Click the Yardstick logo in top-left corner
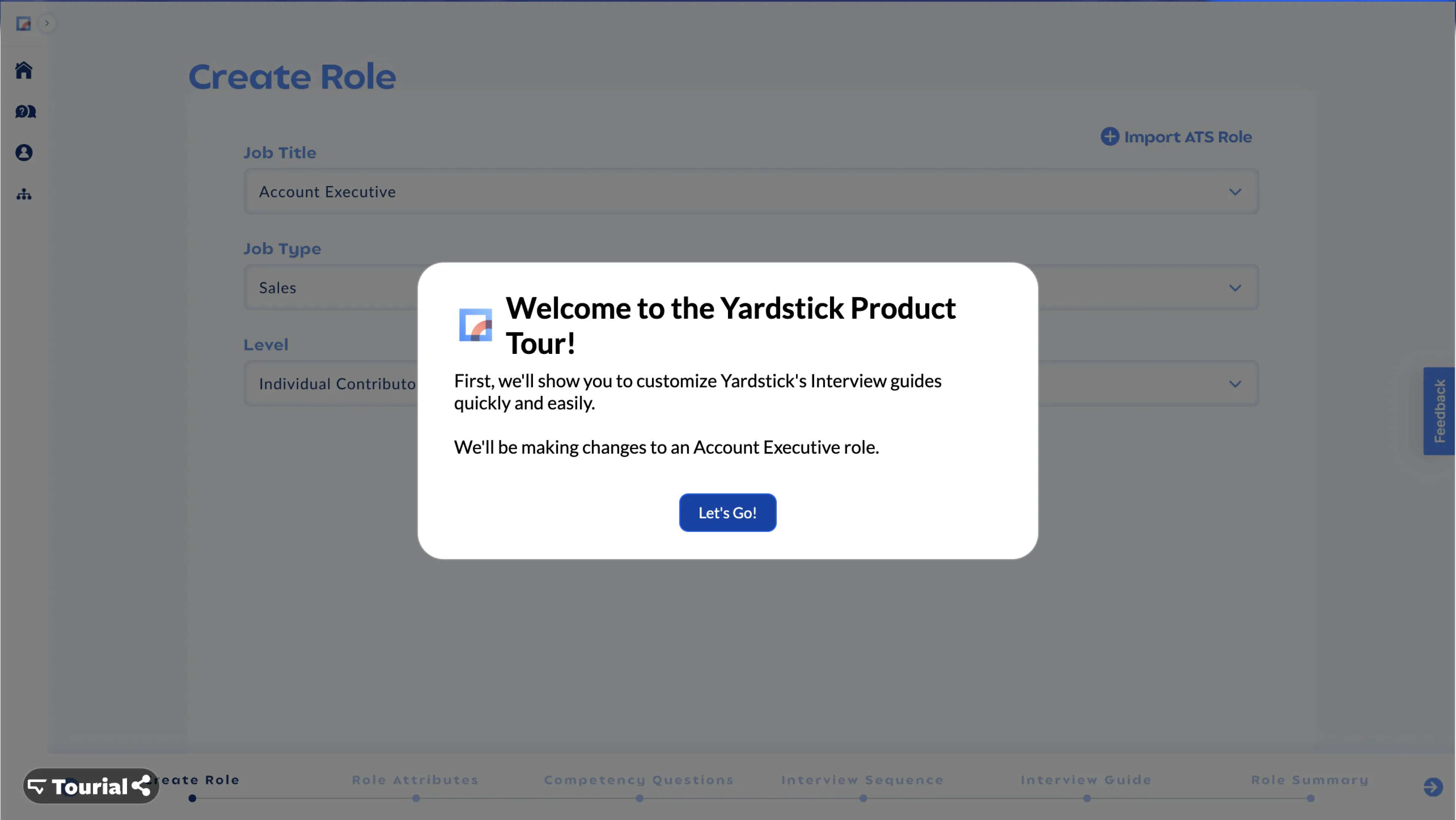Image resolution: width=1456 pixels, height=820 pixels. pos(23,24)
